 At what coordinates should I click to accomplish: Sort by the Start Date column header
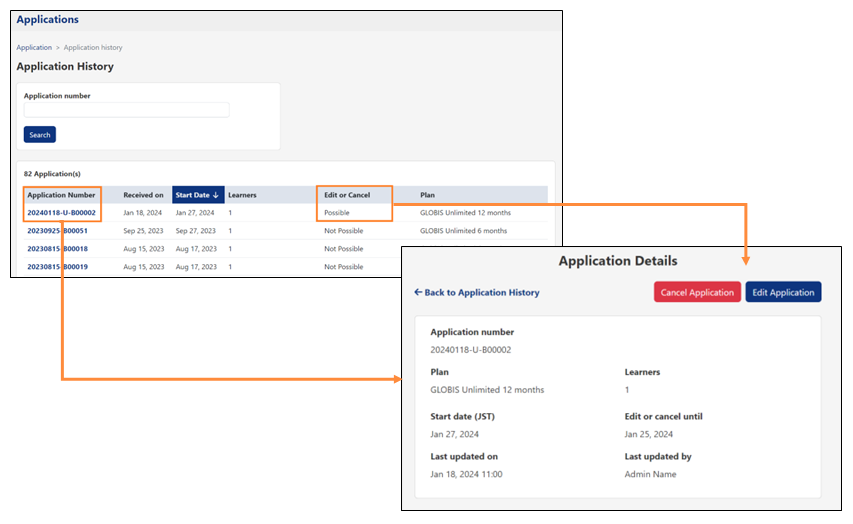197,195
